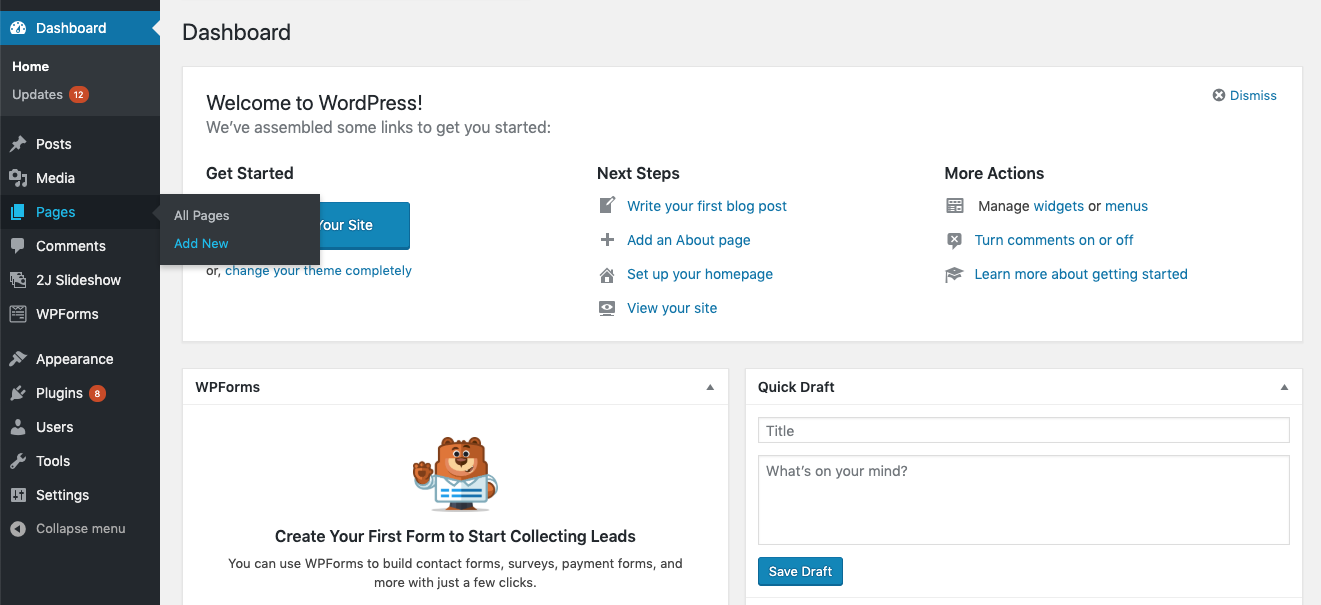1321x605 pixels.
Task: Open WPForms using its sidebar icon
Action: coord(18,314)
